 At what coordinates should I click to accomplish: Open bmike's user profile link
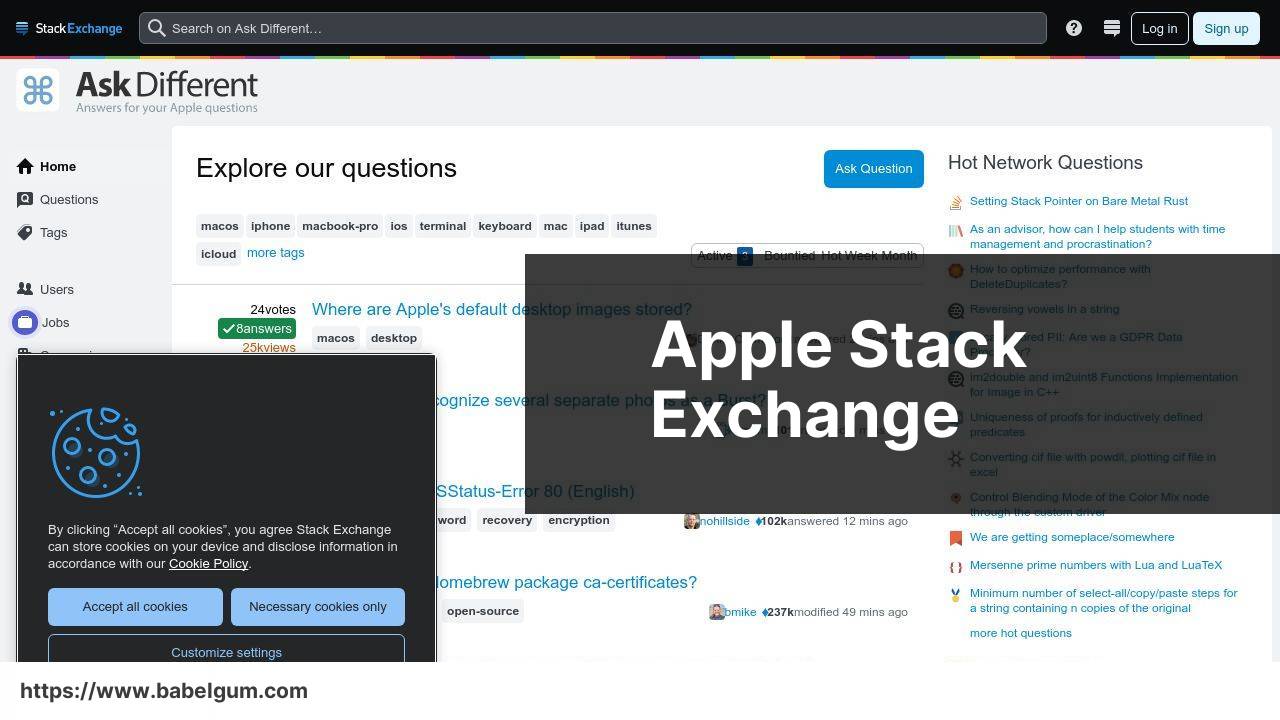click(741, 612)
